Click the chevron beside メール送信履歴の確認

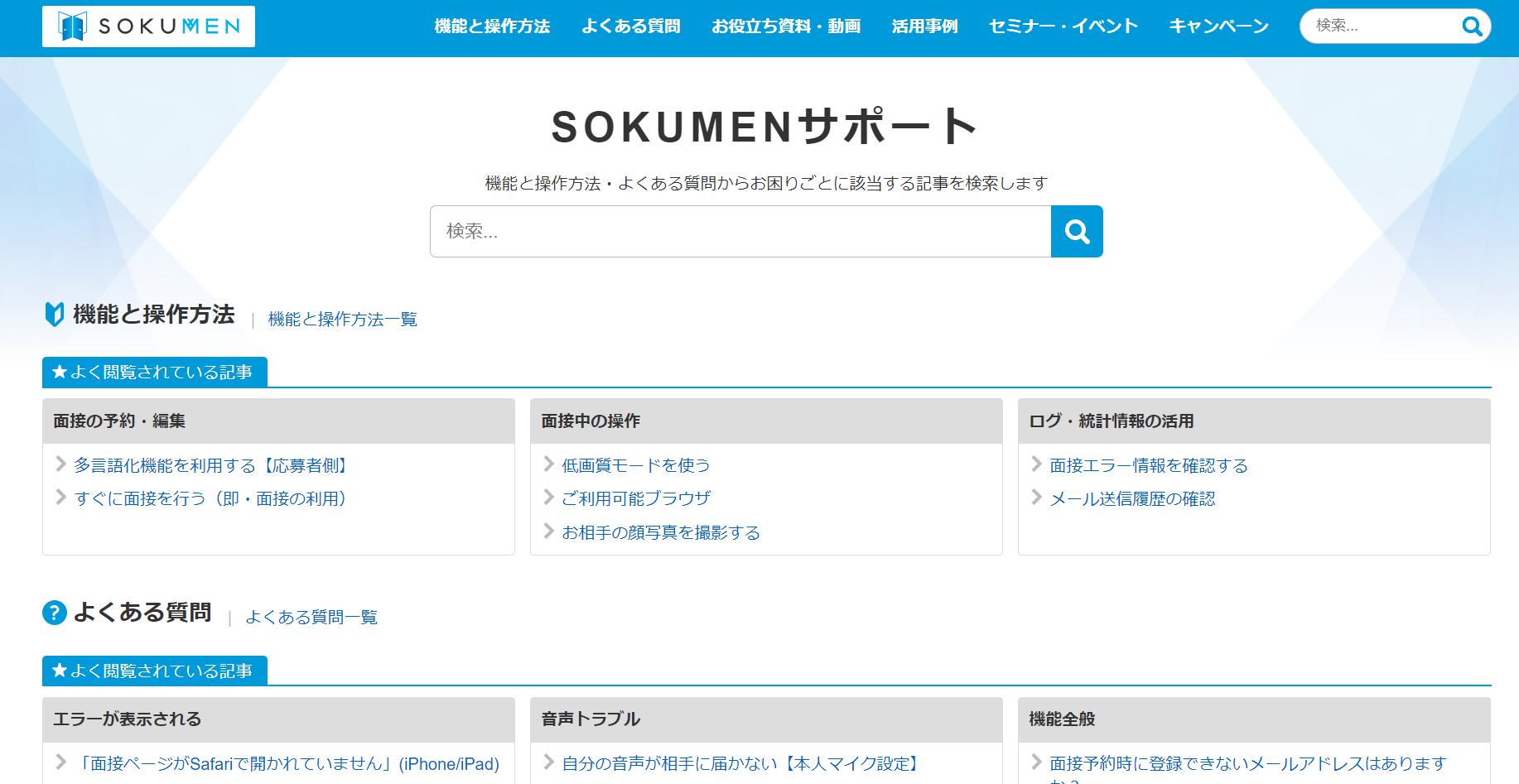coord(1036,498)
